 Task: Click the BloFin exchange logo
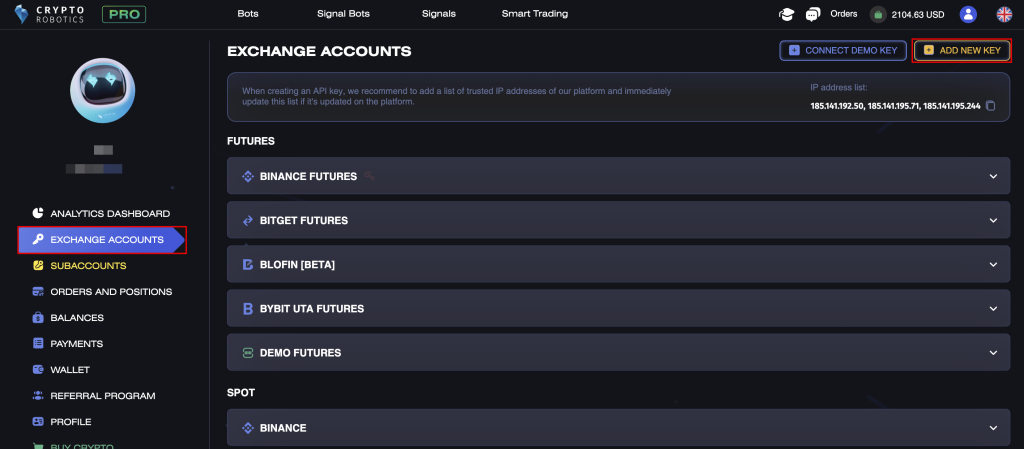248,264
